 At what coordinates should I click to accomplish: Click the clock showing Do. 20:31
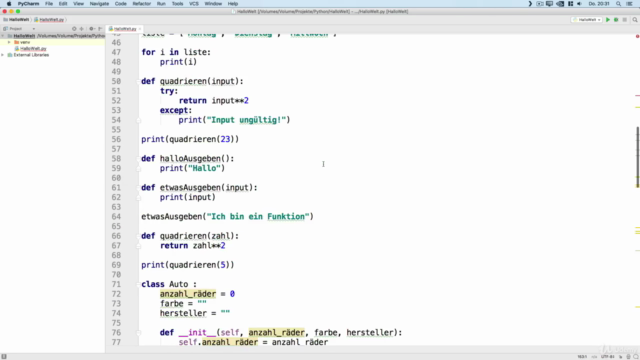[599, 4]
